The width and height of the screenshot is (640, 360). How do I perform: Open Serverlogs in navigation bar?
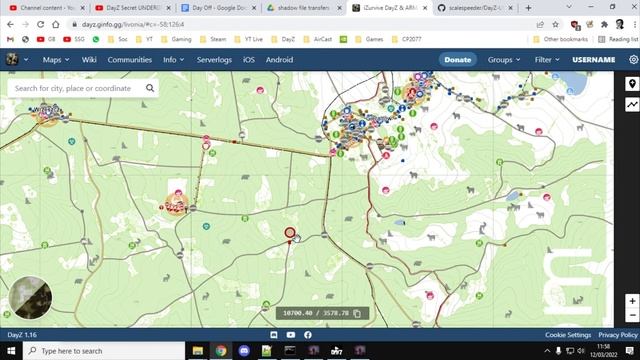click(x=214, y=60)
